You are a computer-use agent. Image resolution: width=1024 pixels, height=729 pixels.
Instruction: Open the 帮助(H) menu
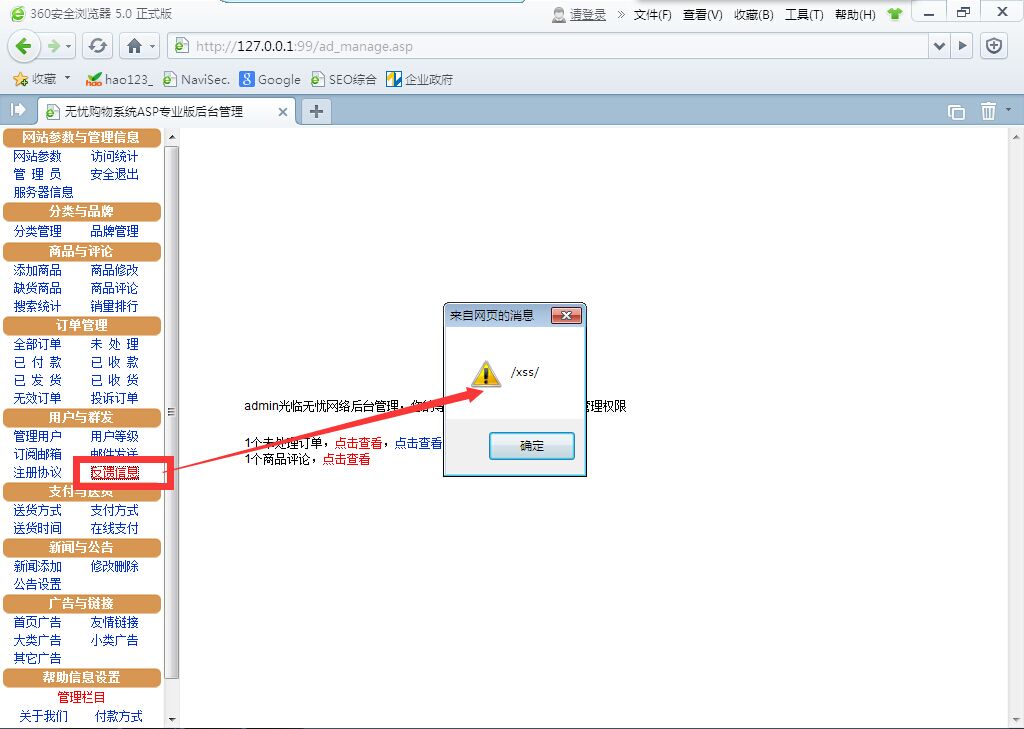tap(855, 14)
